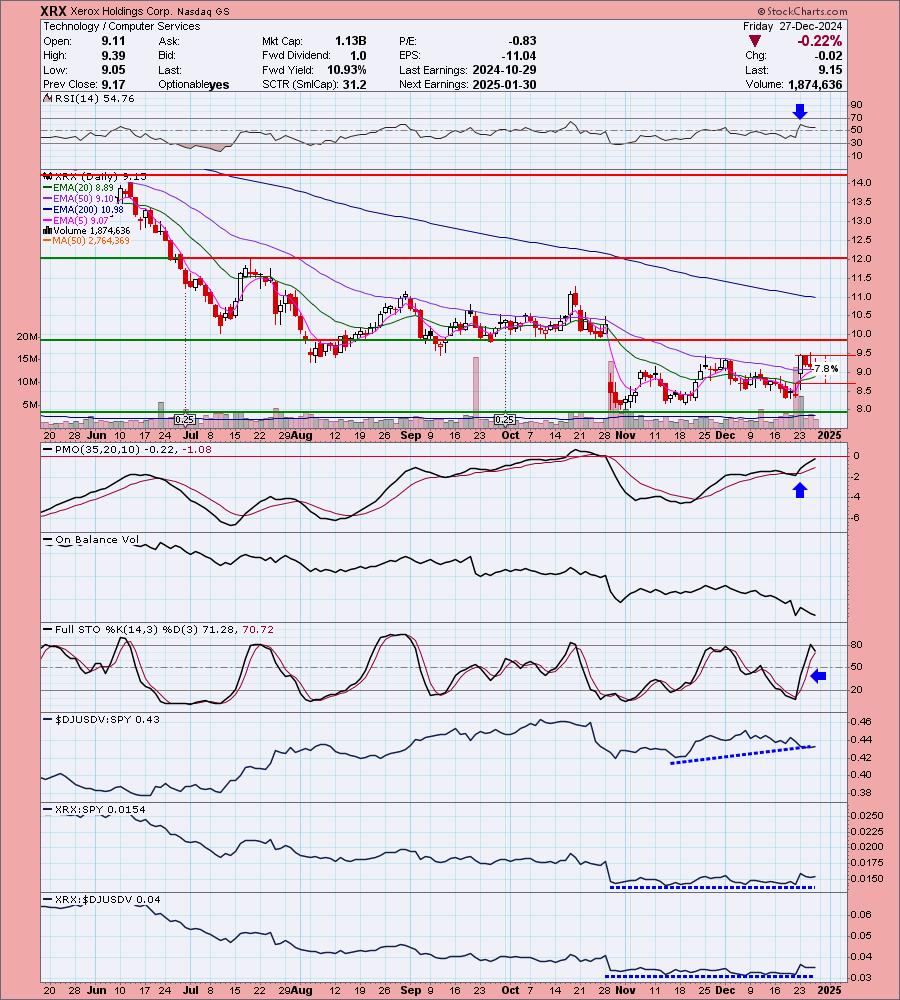
Task: Click the On Balance Vol panel label
Action: (x=91, y=540)
